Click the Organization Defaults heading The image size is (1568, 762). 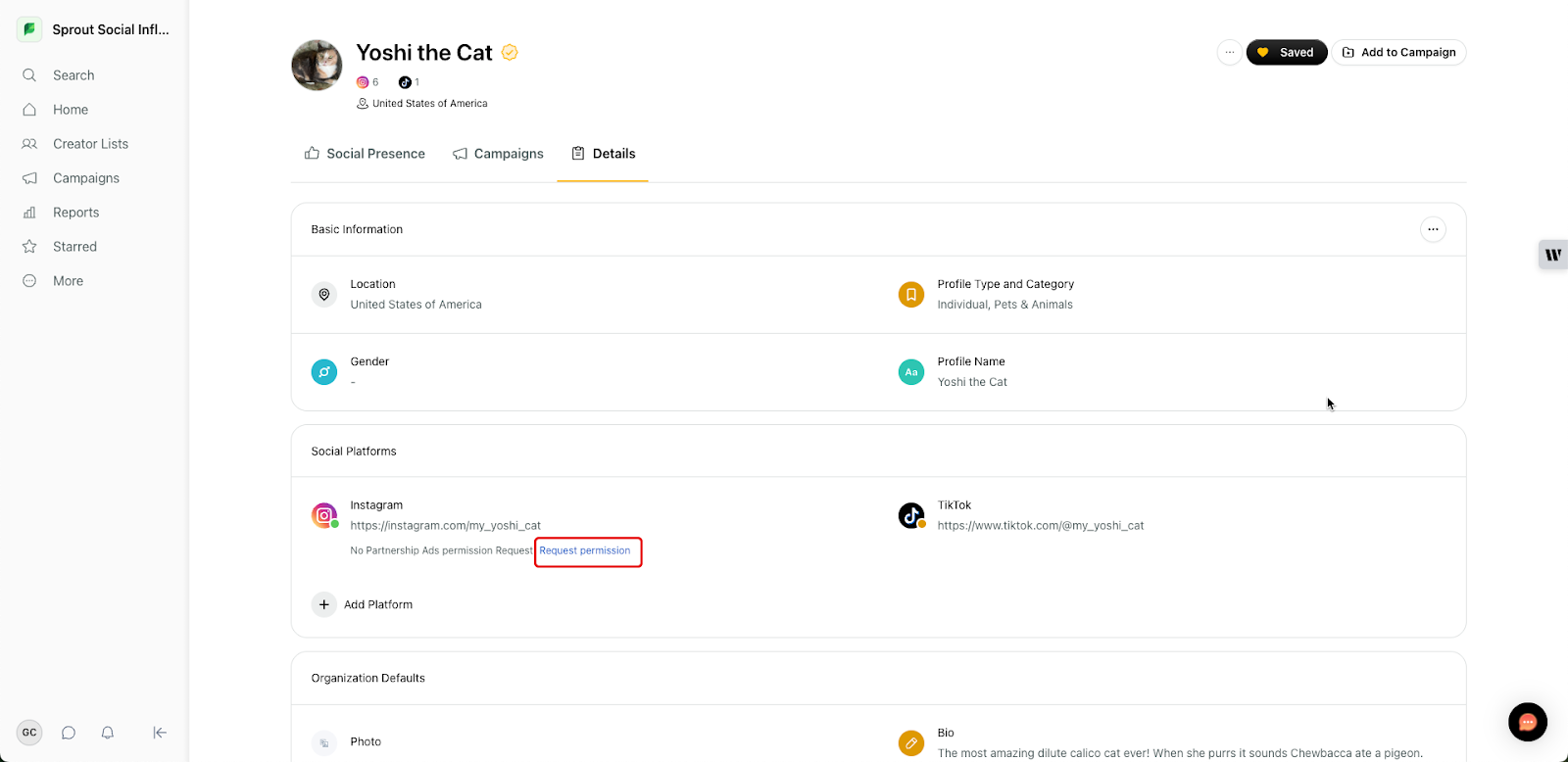coord(368,678)
